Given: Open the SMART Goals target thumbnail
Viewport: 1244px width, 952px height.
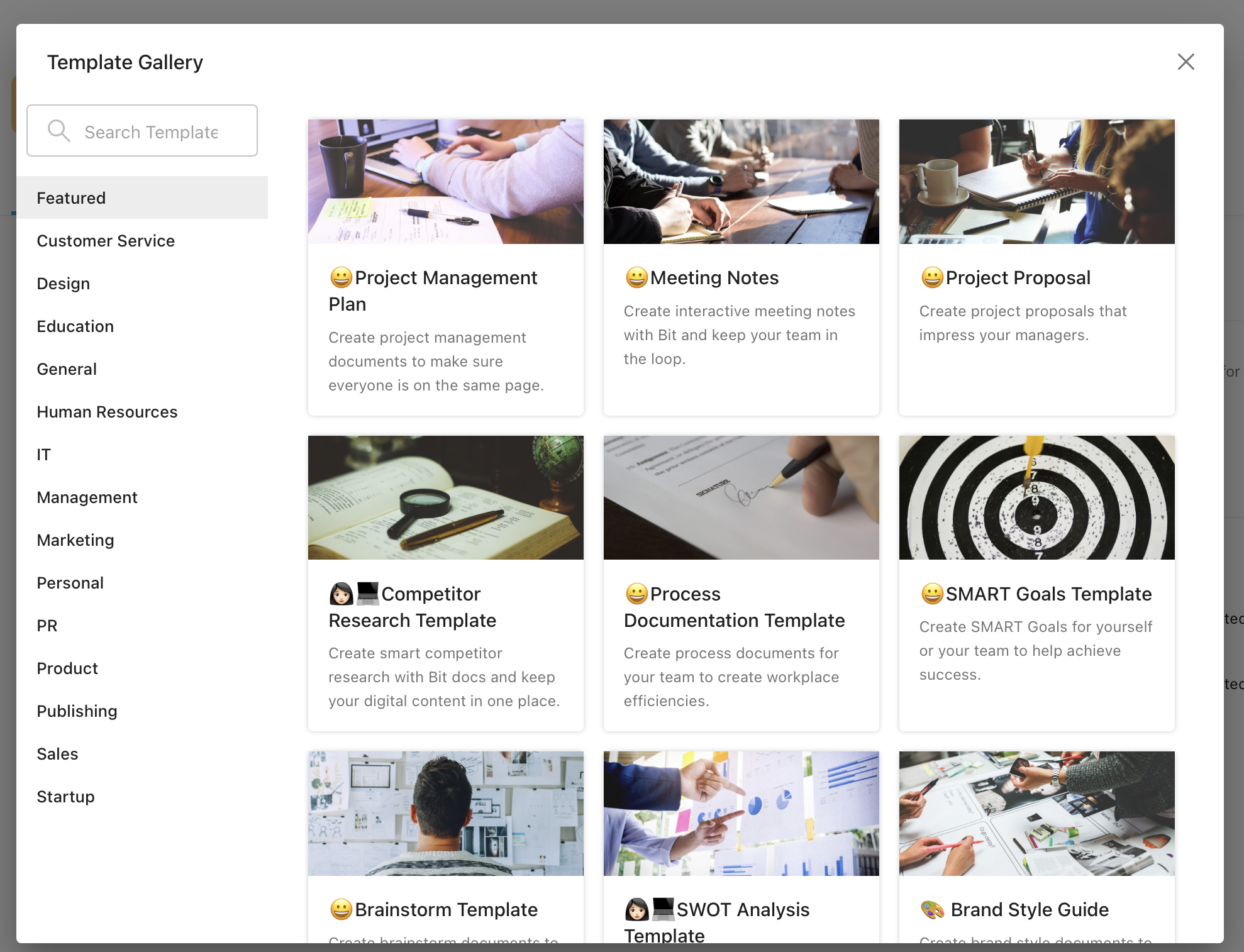Looking at the screenshot, I should (1037, 497).
